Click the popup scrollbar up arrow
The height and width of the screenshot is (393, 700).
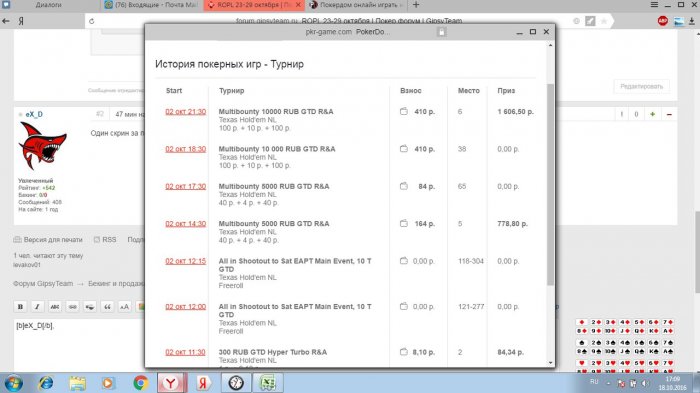[550, 46]
